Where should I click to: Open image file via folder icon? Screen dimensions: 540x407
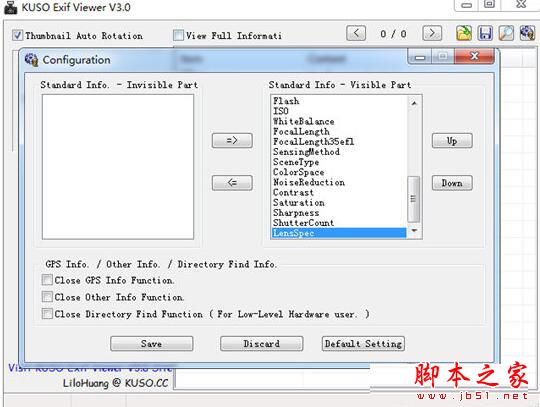pos(464,33)
